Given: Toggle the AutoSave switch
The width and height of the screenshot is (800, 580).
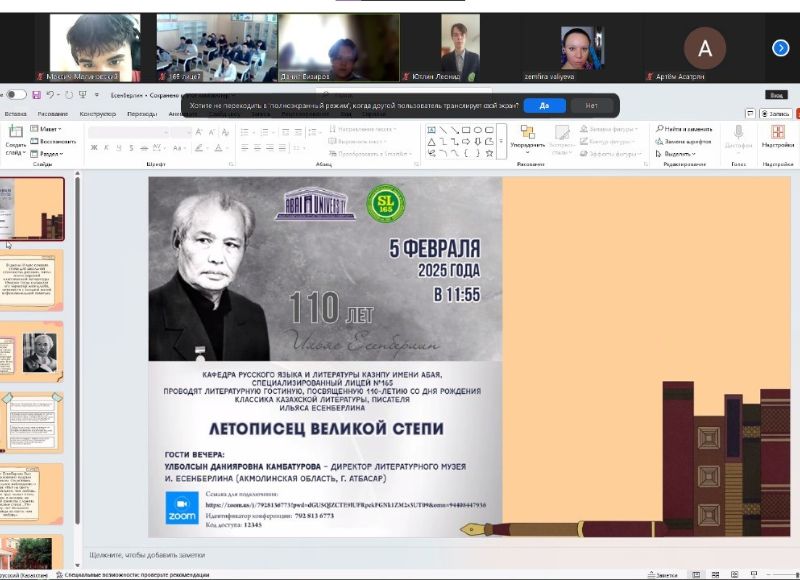Looking at the screenshot, I should pyautogui.click(x=15, y=95).
